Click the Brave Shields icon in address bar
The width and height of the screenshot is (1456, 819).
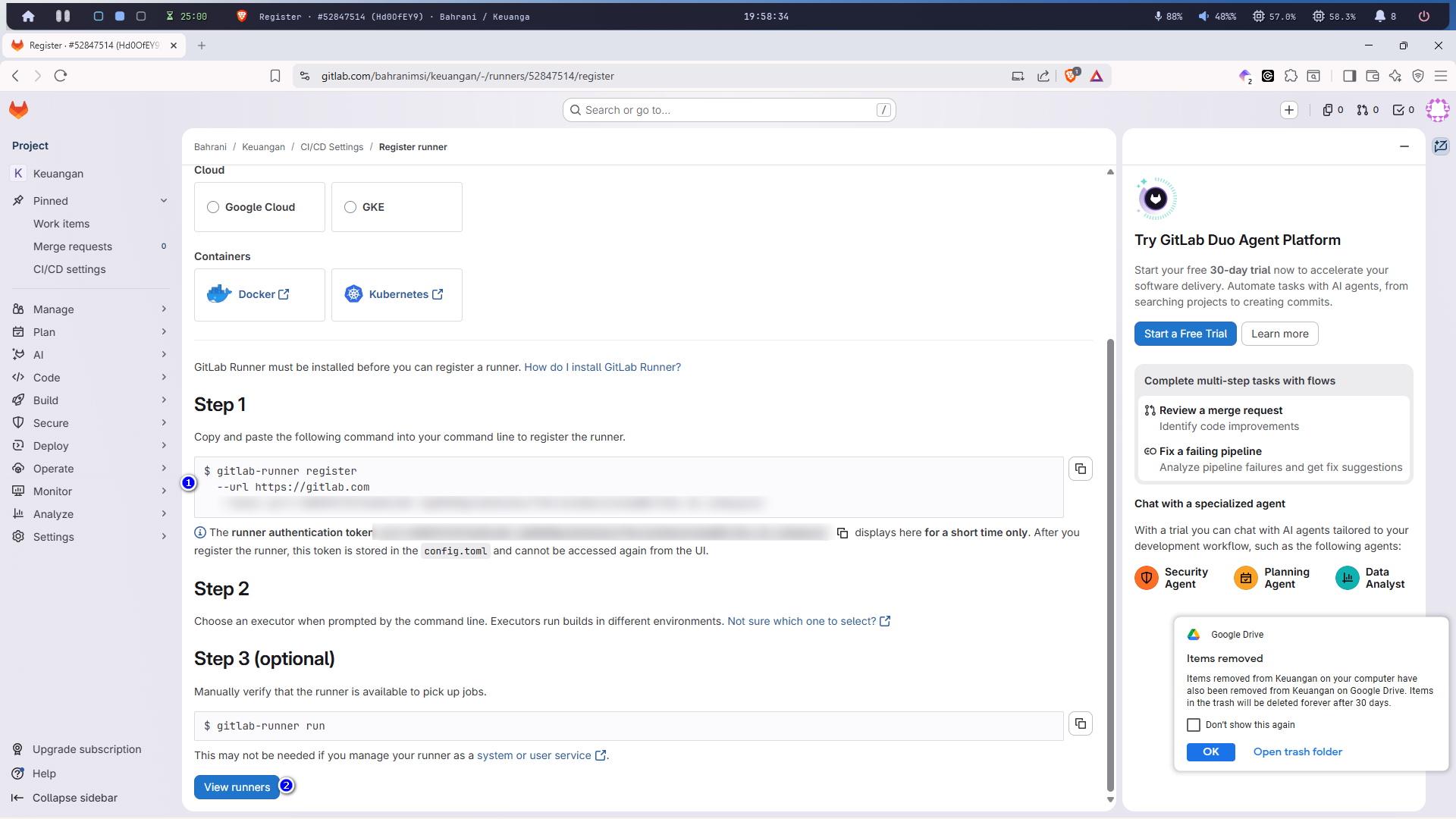[x=1072, y=76]
